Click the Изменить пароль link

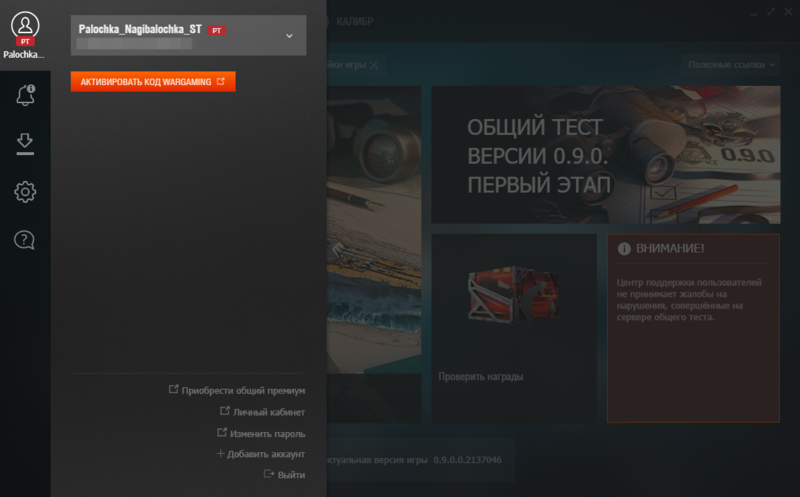[x=267, y=434]
